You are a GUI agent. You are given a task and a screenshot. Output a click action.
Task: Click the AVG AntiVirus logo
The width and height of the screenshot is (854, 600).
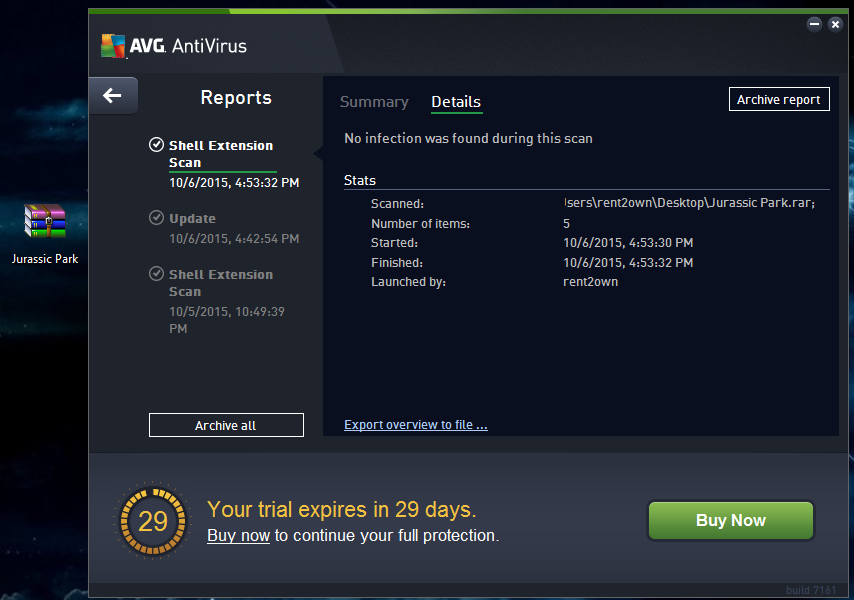(x=174, y=46)
